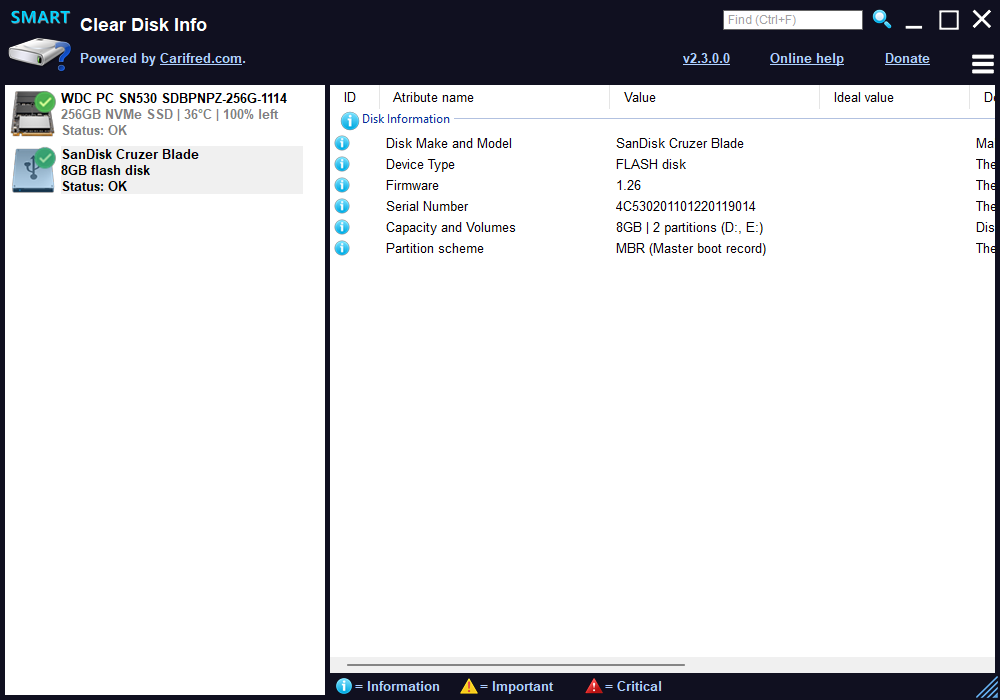Click the 8GB flash disk subtitle
1000x700 pixels.
[x=105, y=170]
